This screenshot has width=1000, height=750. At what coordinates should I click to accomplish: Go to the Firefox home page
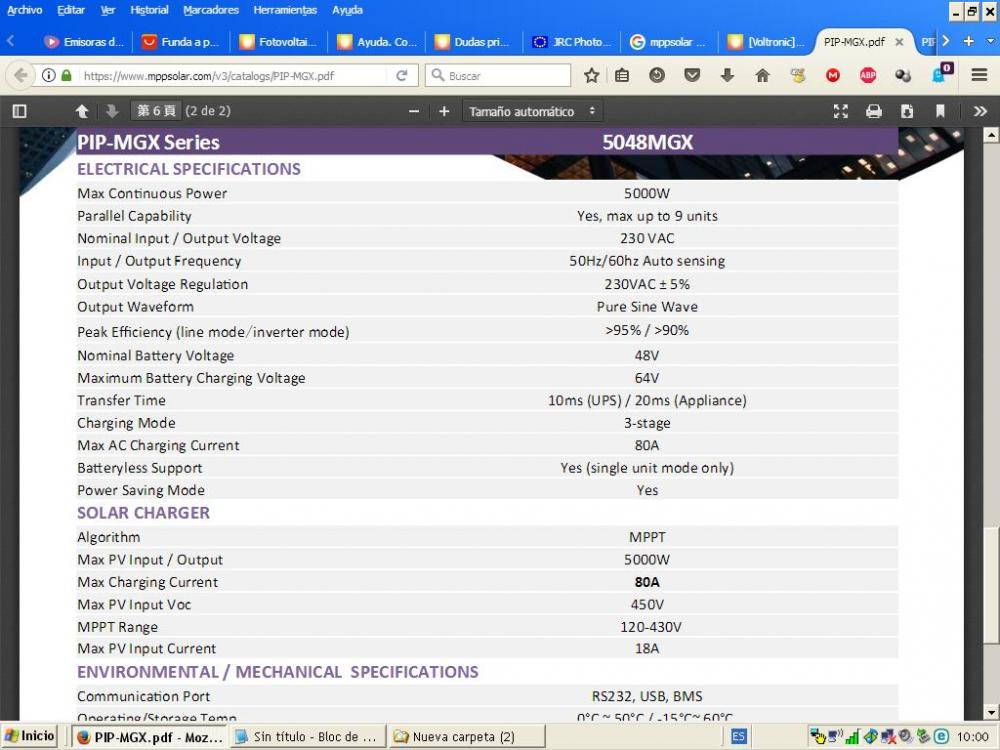click(762, 75)
